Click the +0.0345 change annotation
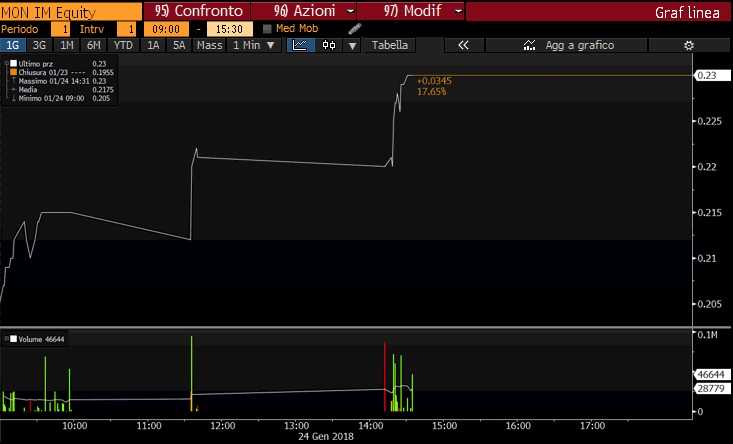The height and width of the screenshot is (444, 733). (x=434, y=81)
